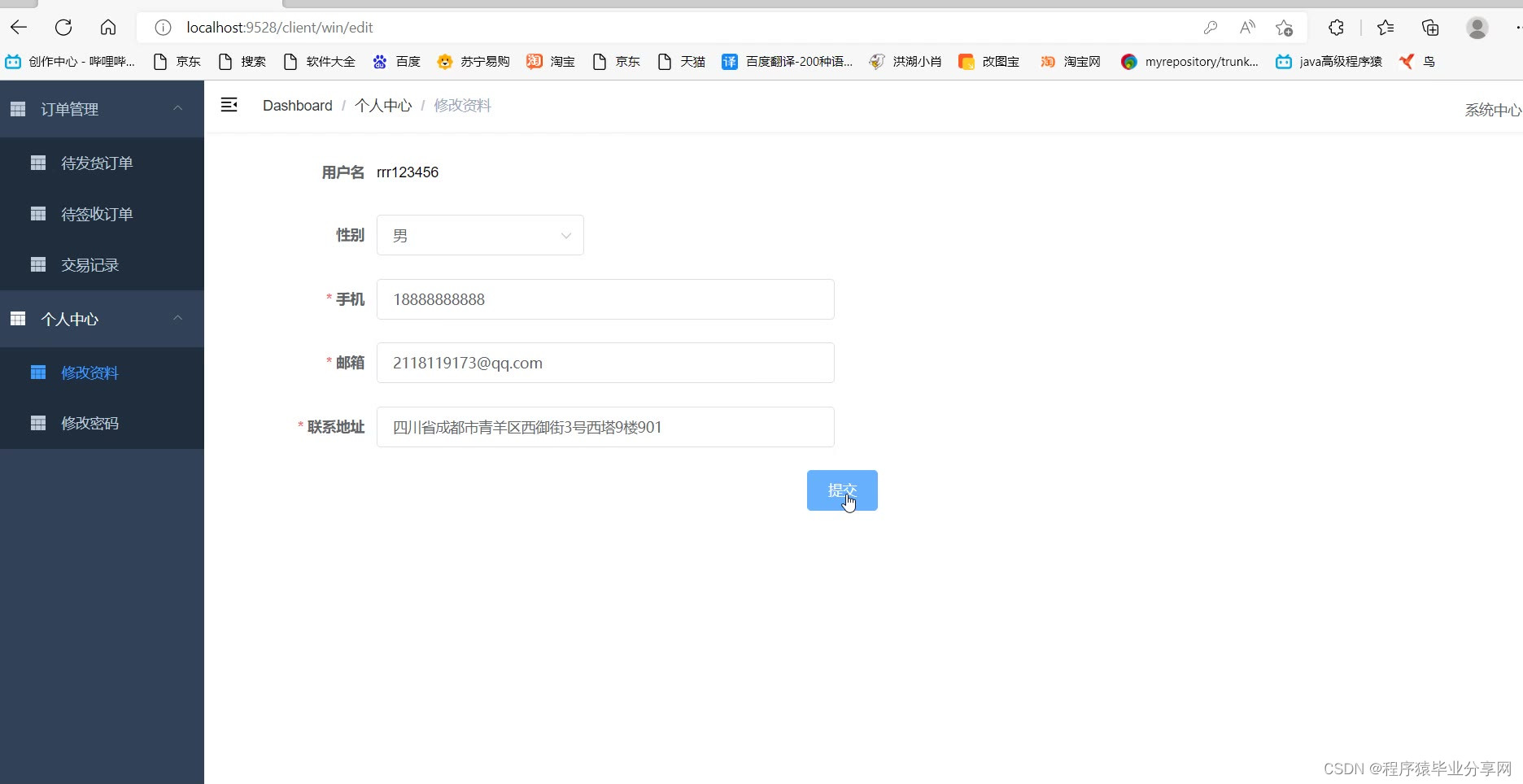The image size is (1523, 784).
Task: Click the browser address bar URL
Action: (280, 28)
